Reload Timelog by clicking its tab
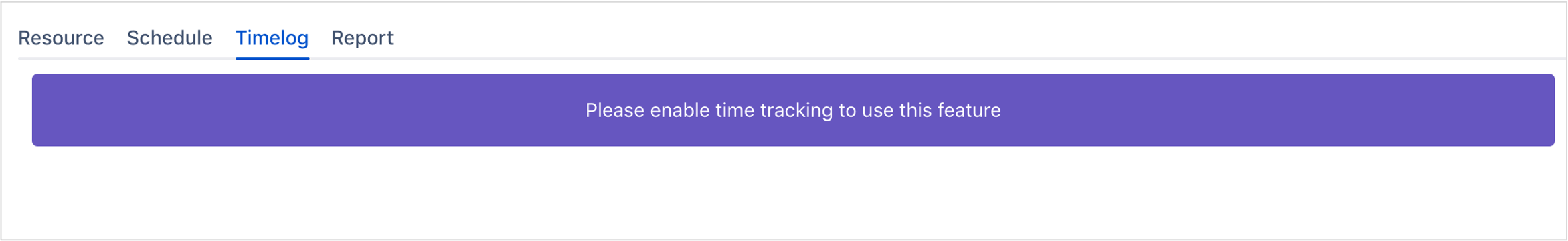The height and width of the screenshot is (241, 1568). (x=272, y=38)
